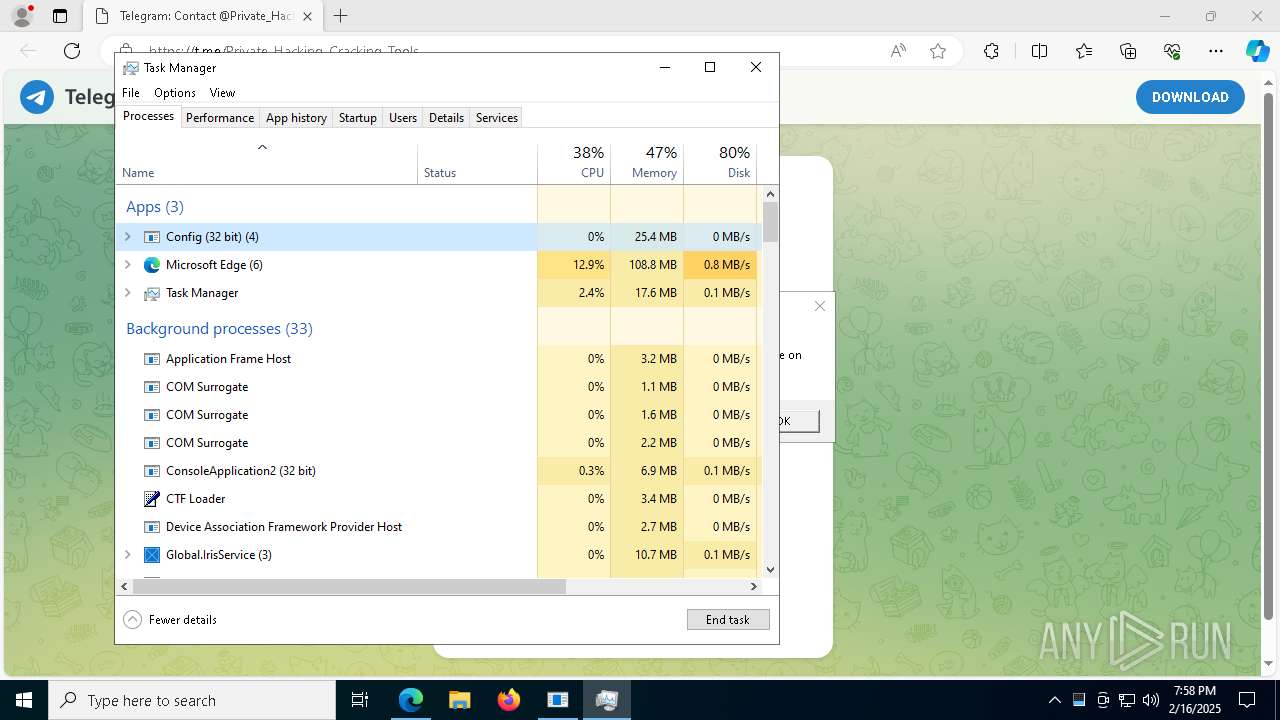Switch to the Performance tab

point(220,118)
